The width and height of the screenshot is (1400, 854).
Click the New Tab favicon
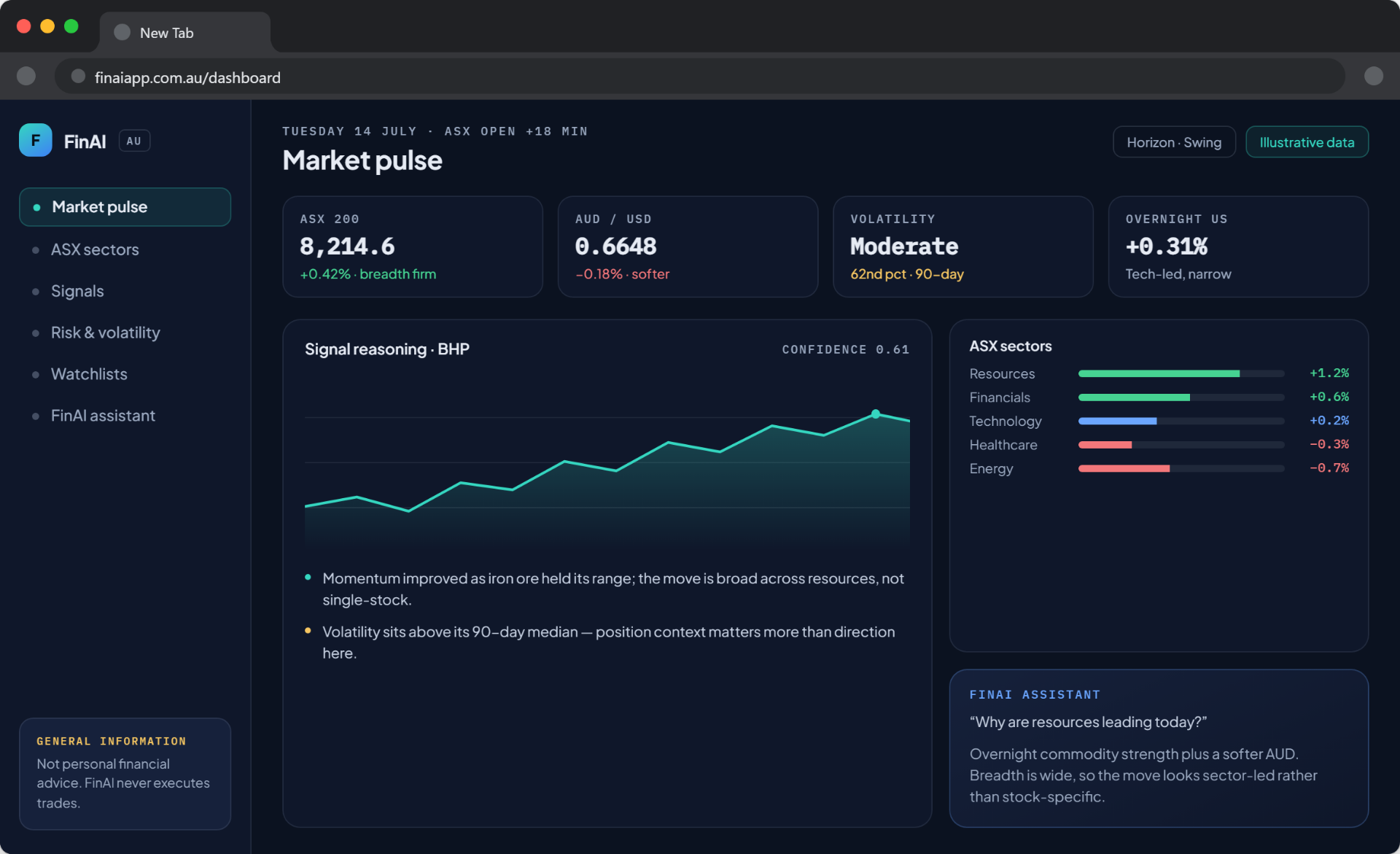(122, 32)
